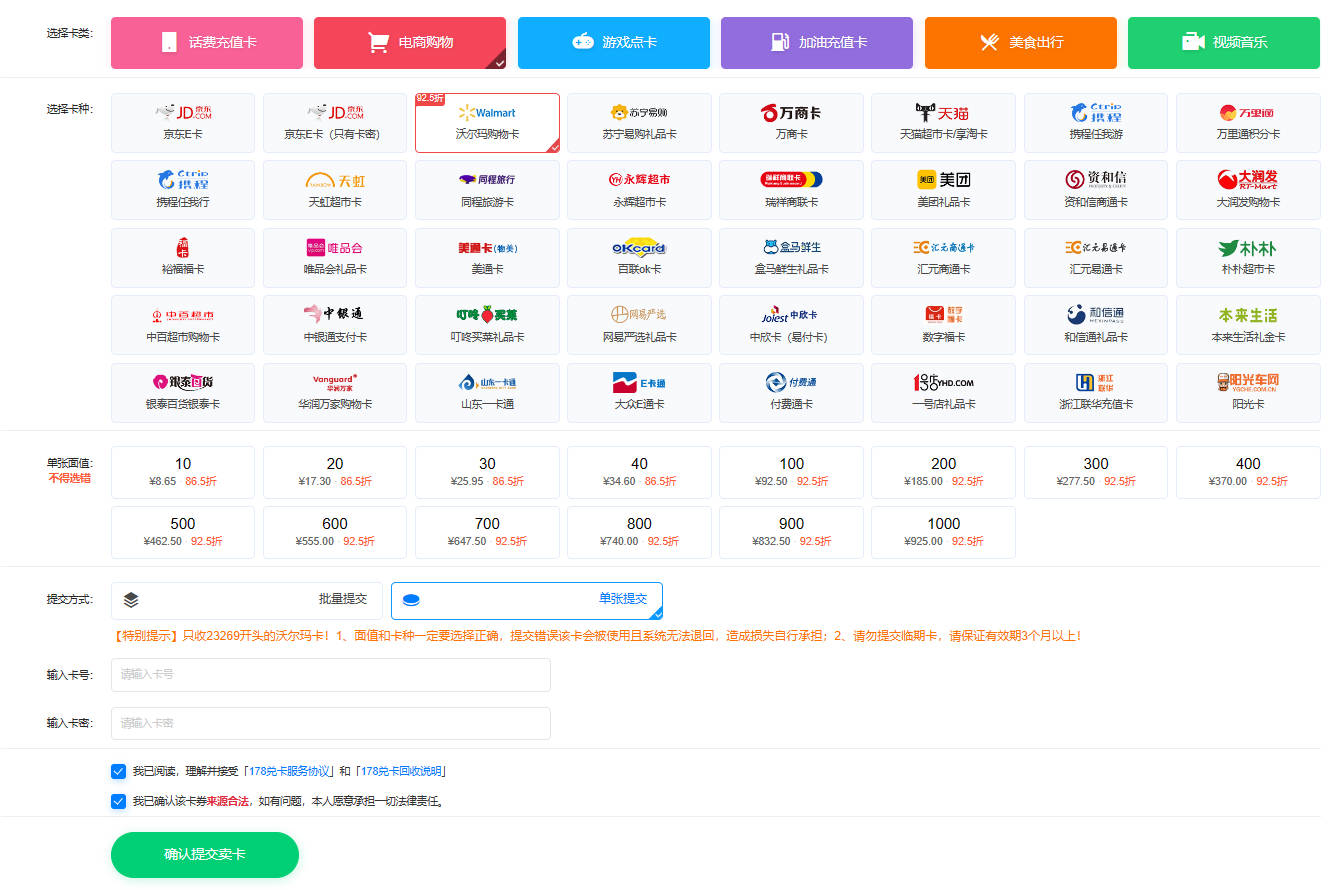Select the 唯品会礼品卡 card

click(x=335, y=258)
